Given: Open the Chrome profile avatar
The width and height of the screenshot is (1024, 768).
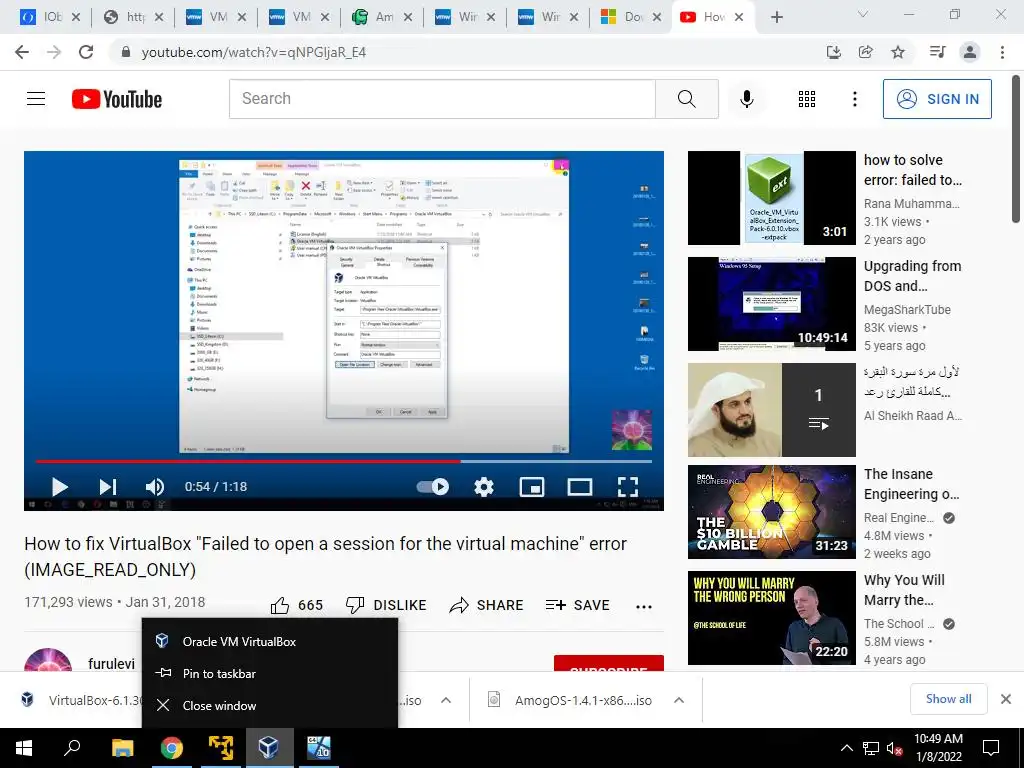Looking at the screenshot, I should coord(970,52).
